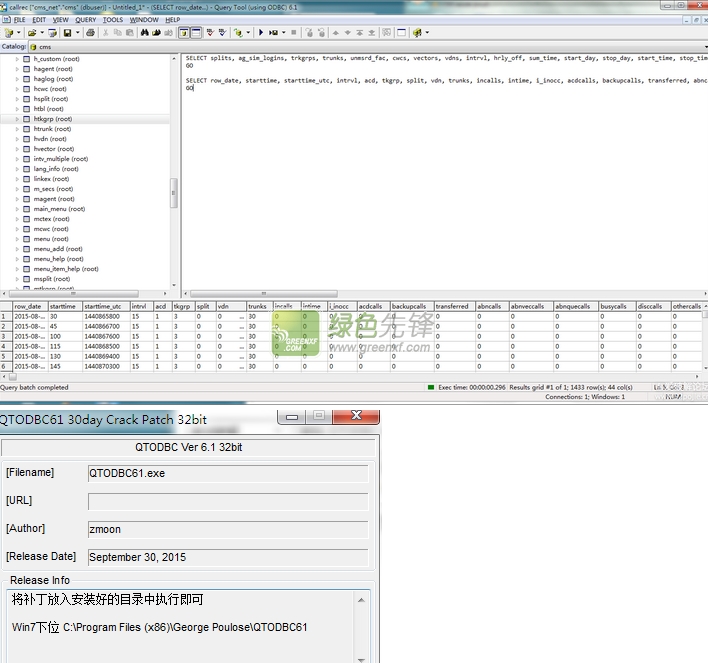Click the Release Date field
Image resolution: width=708 pixels, height=663 pixels.
tap(228, 558)
